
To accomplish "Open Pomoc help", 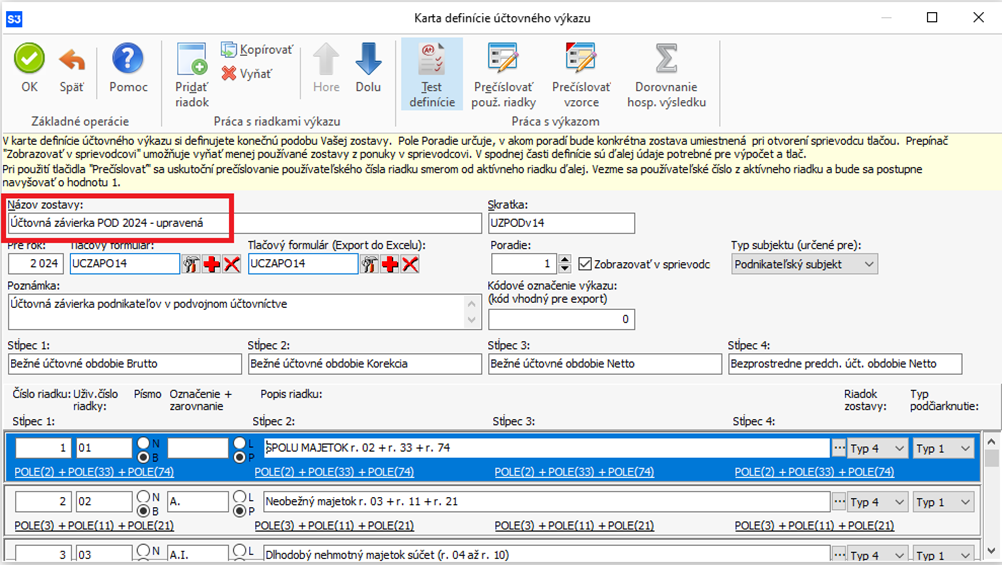I will click(128, 69).
